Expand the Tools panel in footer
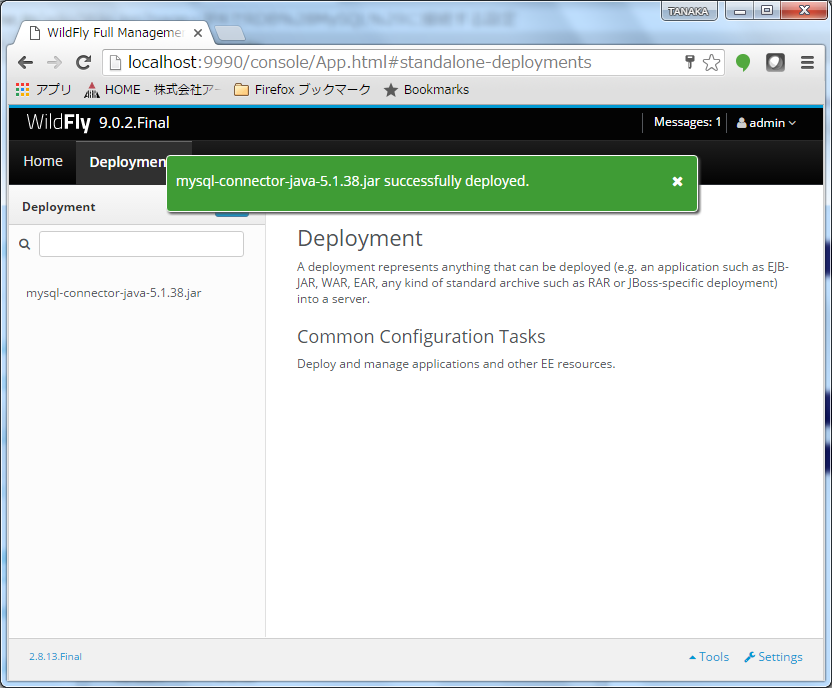The height and width of the screenshot is (688, 832). pyautogui.click(x=709, y=657)
